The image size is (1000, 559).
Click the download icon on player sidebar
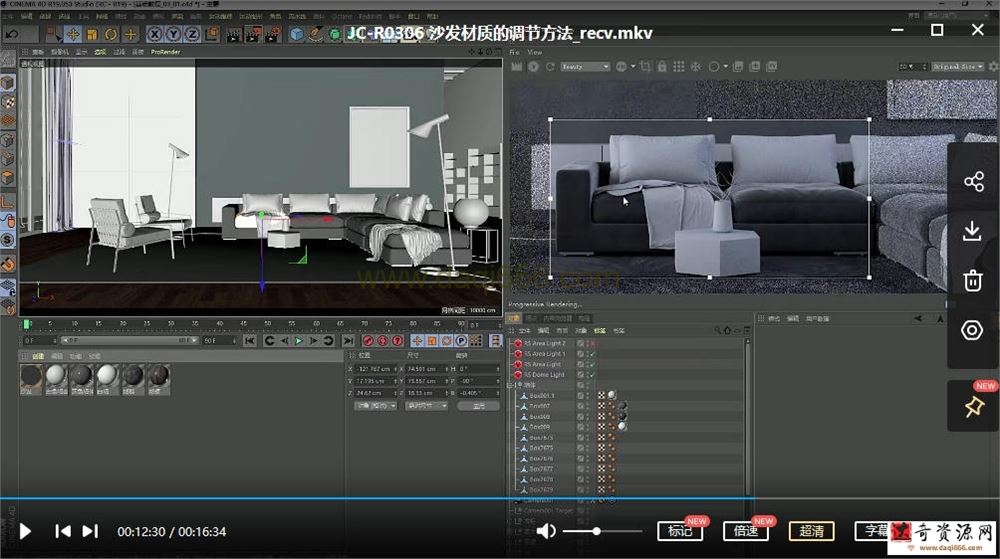[973, 231]
